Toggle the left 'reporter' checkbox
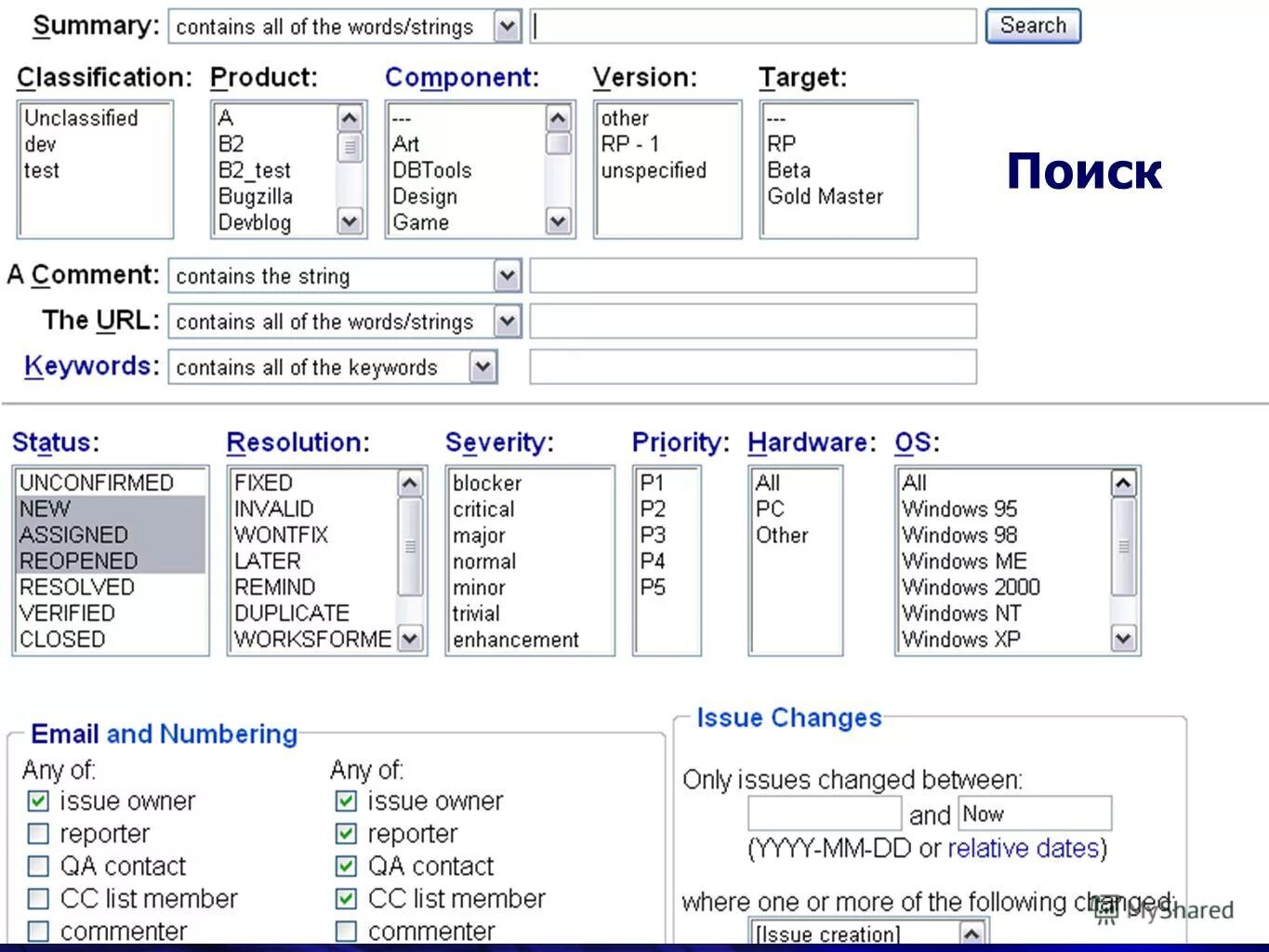The height and width of the screenshot is (952, 1269). tap(38, 833)
